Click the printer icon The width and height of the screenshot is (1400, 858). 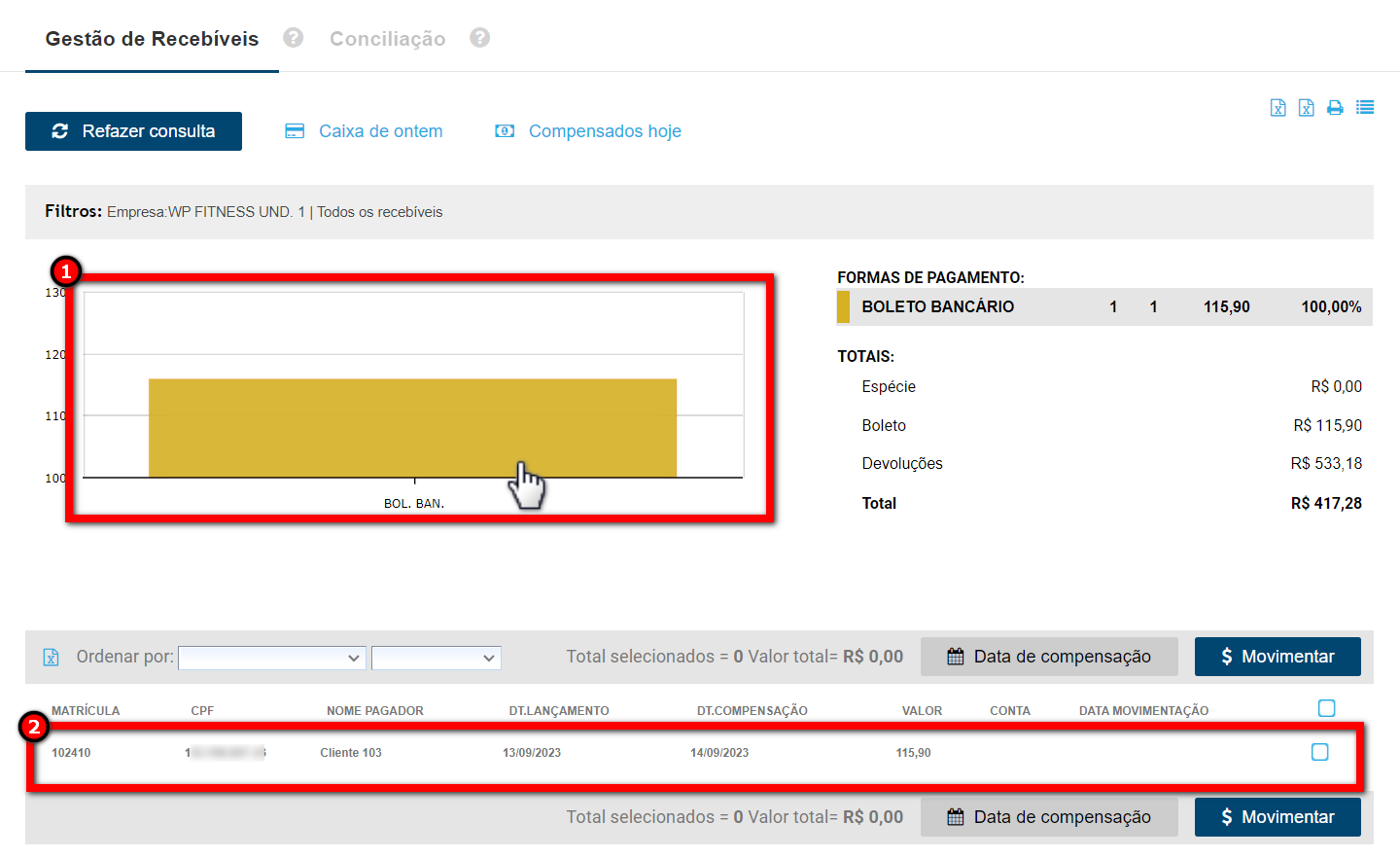point(1335,108)
